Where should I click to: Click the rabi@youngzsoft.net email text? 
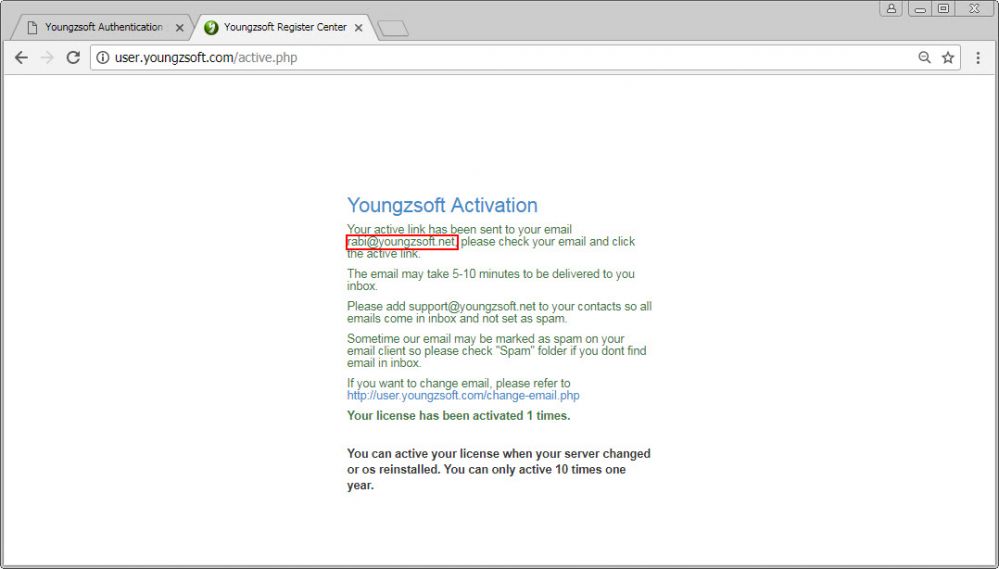402,242
